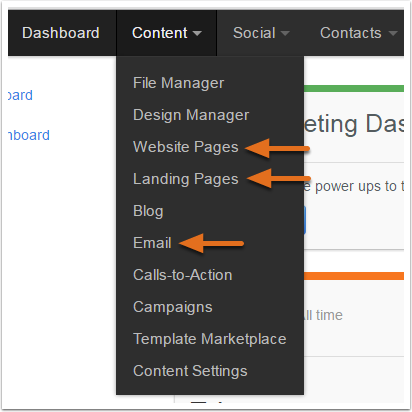
Task: Expand the Contacts dropdown arrow
Action: [393, 33]
